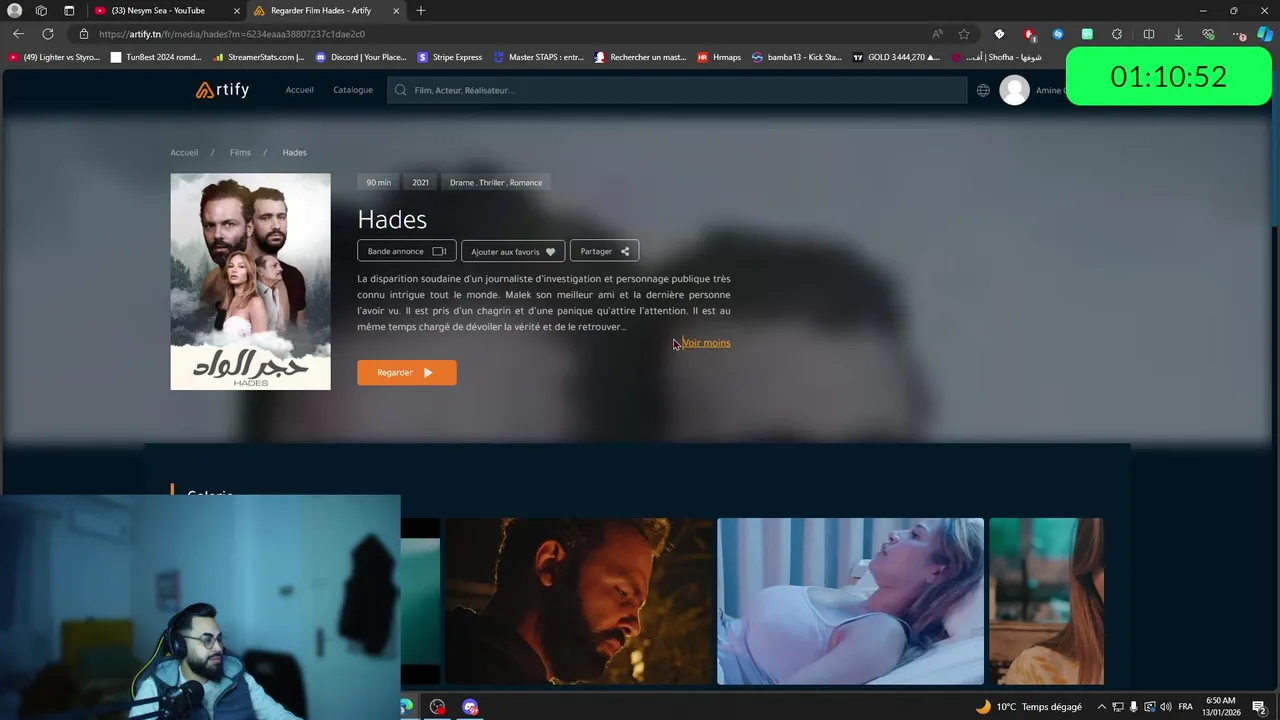The image size is (1280, 720).
Task: Click the Drame, Thriller, Romance genre tag
Action: [496, 182]
